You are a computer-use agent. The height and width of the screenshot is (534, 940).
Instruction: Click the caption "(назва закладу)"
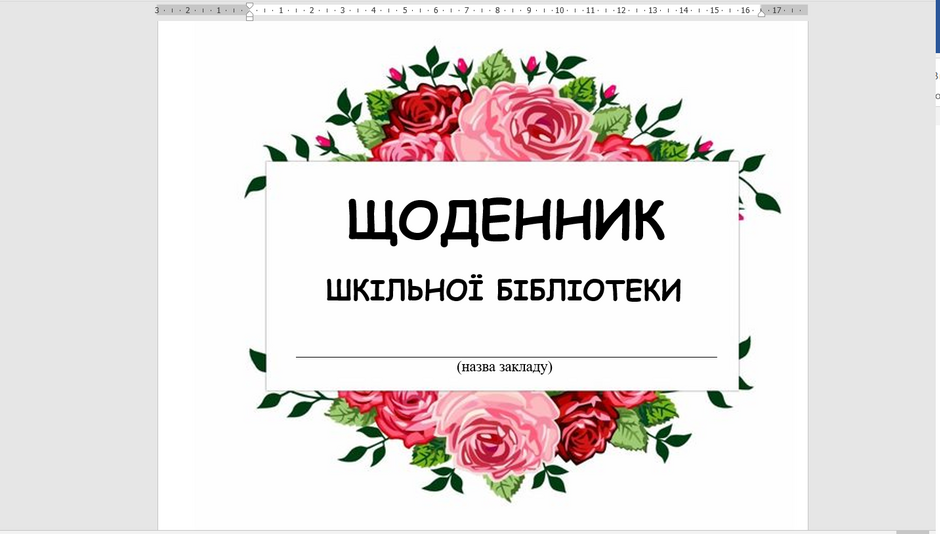504,366
